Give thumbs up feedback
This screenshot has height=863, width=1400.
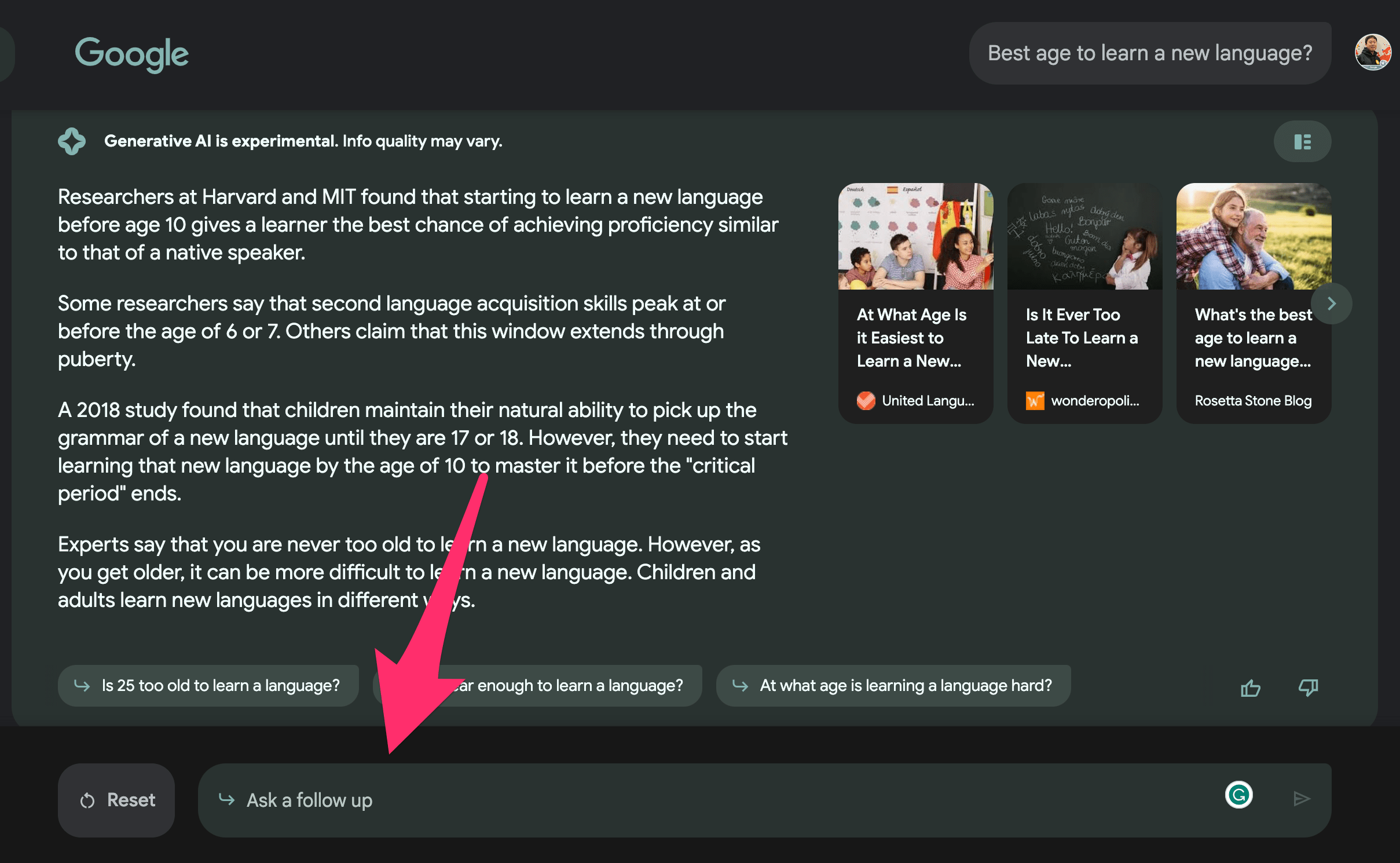[1251, 688]
